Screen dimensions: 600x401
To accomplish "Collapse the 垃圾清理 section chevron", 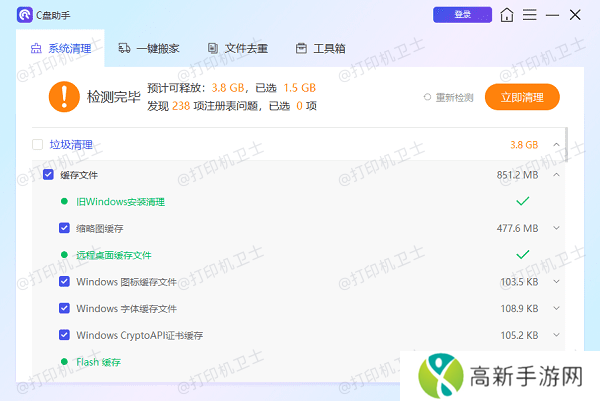I will (556, 145).
